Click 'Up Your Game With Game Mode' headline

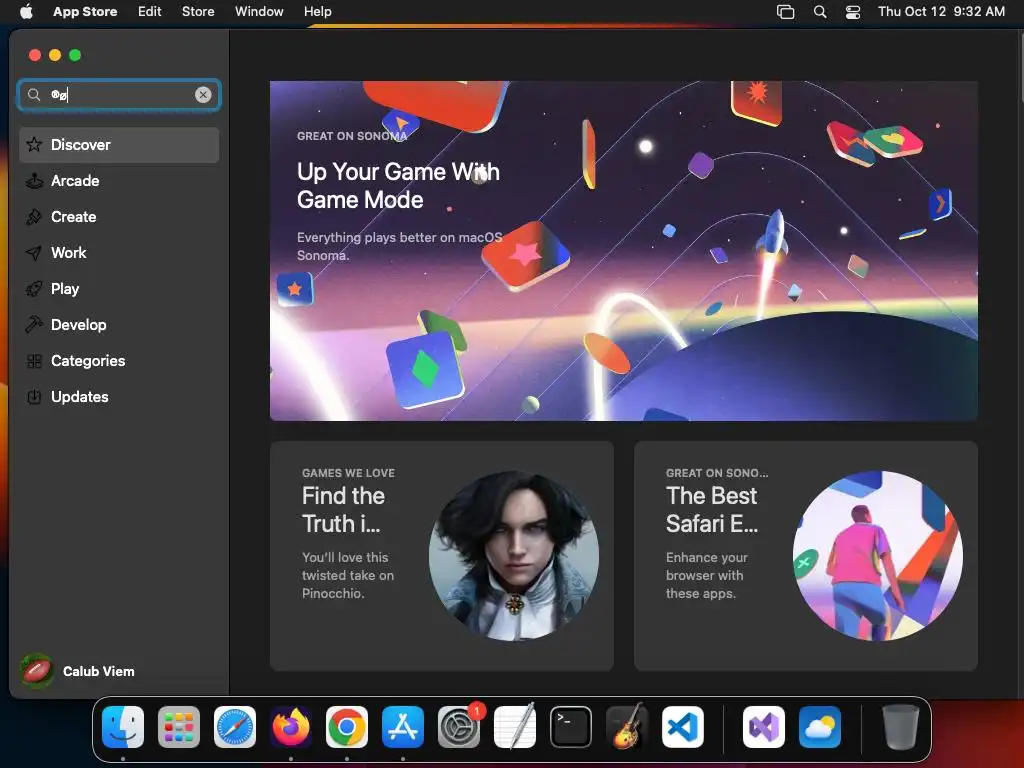pyautogui.click(x=398, y=185)
